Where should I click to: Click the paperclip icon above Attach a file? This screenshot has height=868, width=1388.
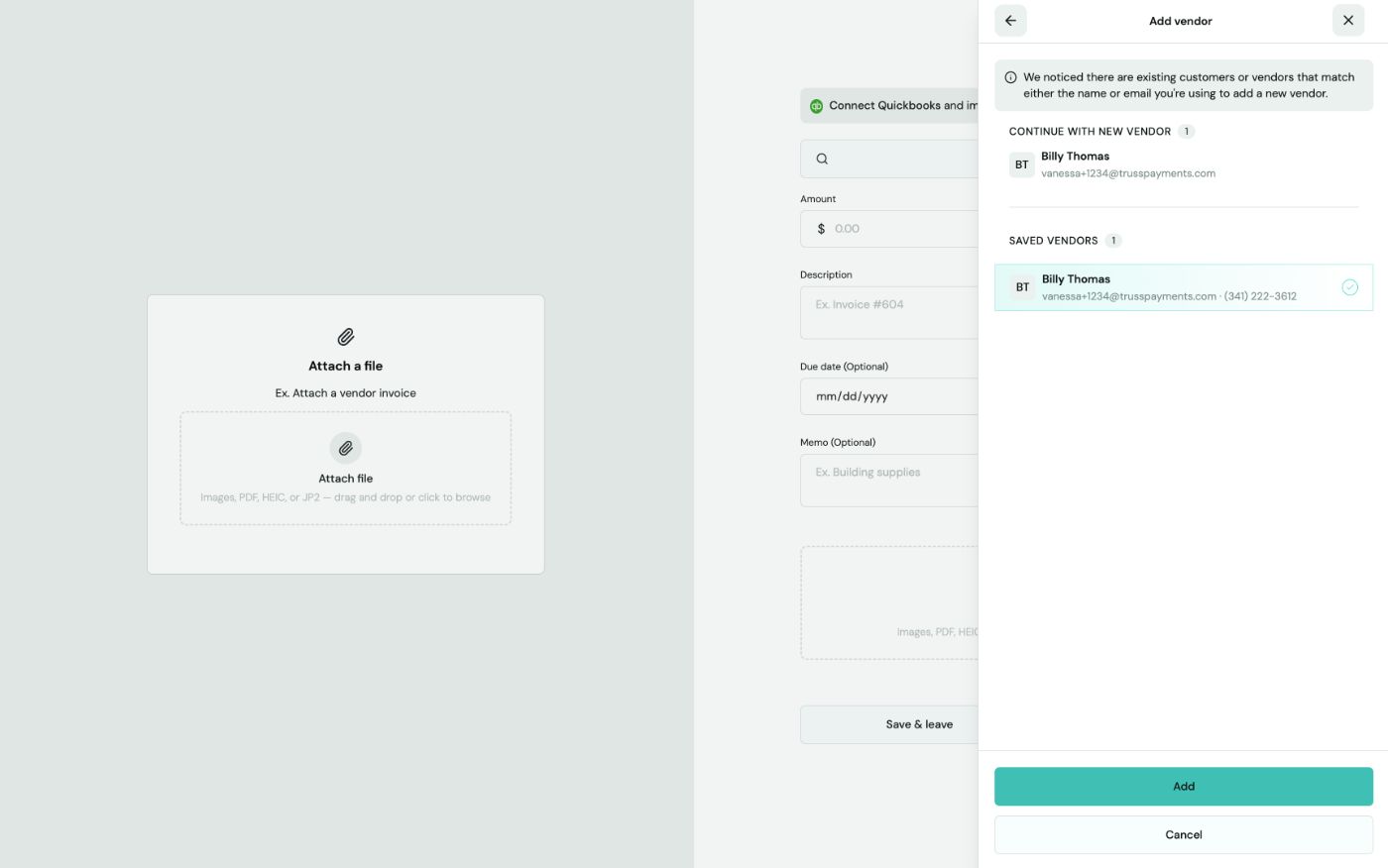[x=346, y=337]
